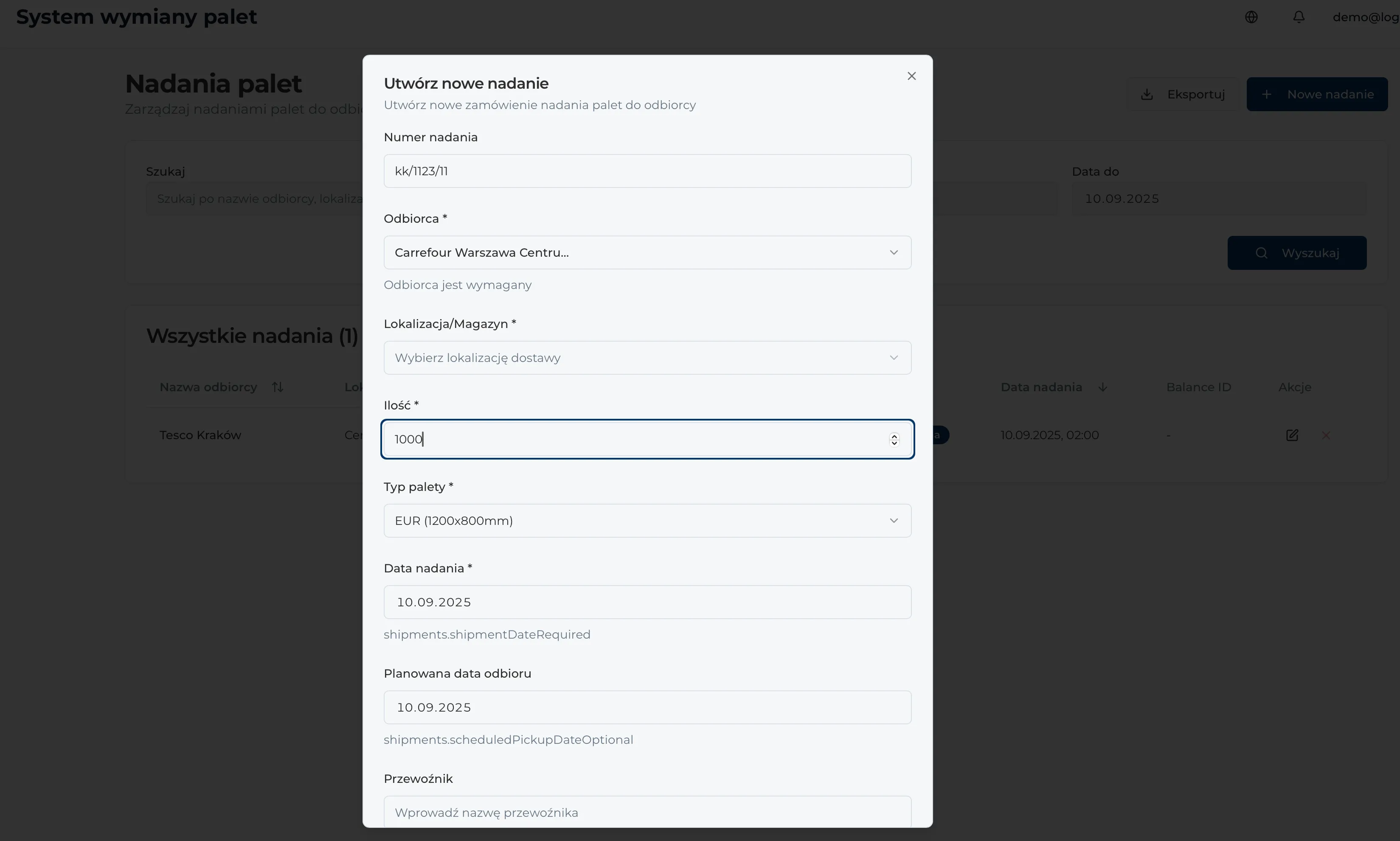Open the Typ palety dropdown
The width and height of the screenshot is (1400, 841).
pyautogui.click(x=647, y=521)
